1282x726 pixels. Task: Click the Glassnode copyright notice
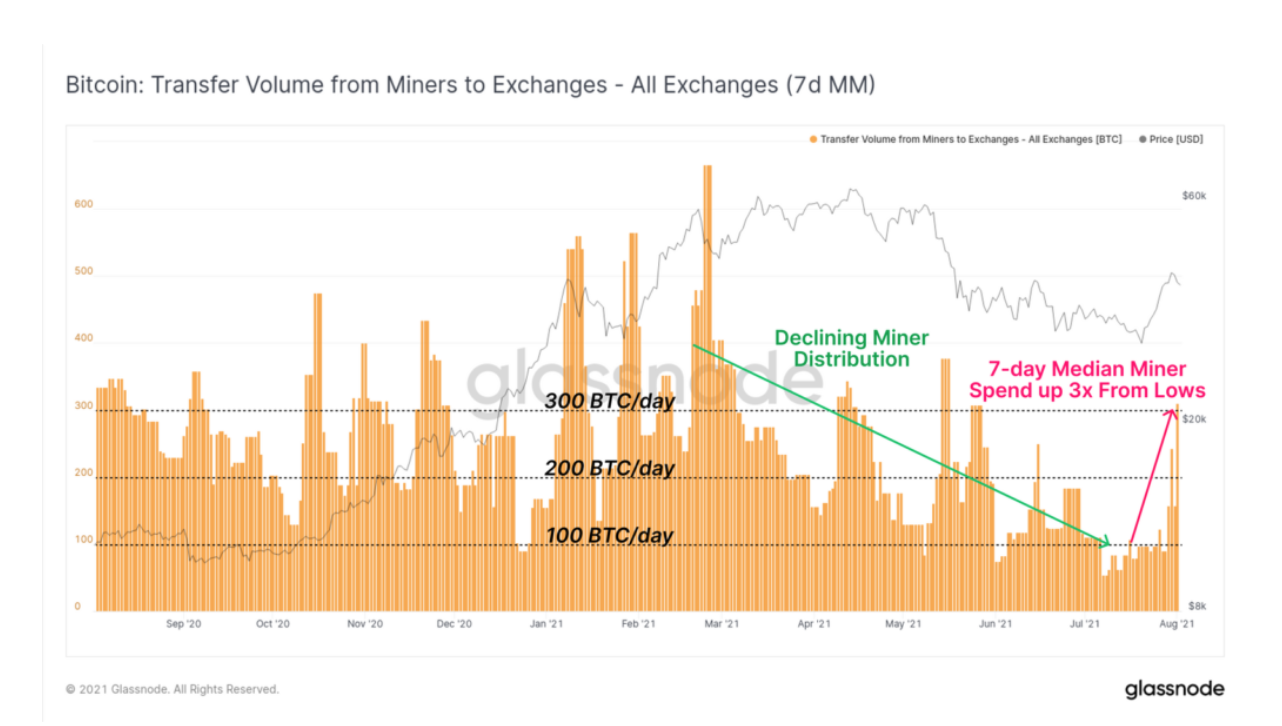tap(172, 689)
